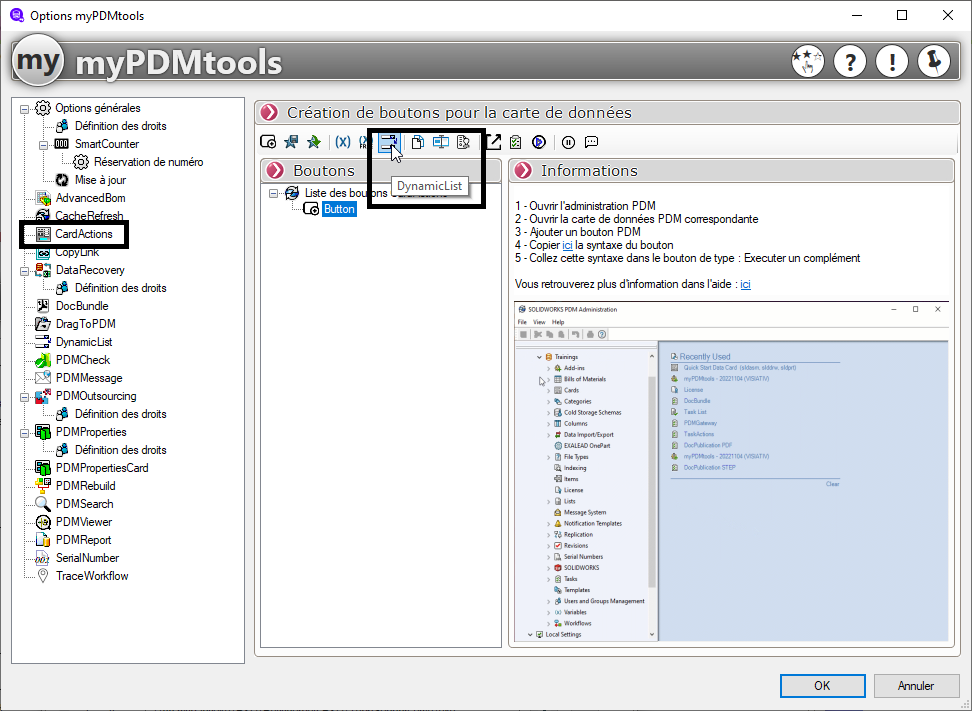Screen dimensions: 972x711
Task: Click the star rating icon in header
Action: (807, 62)
